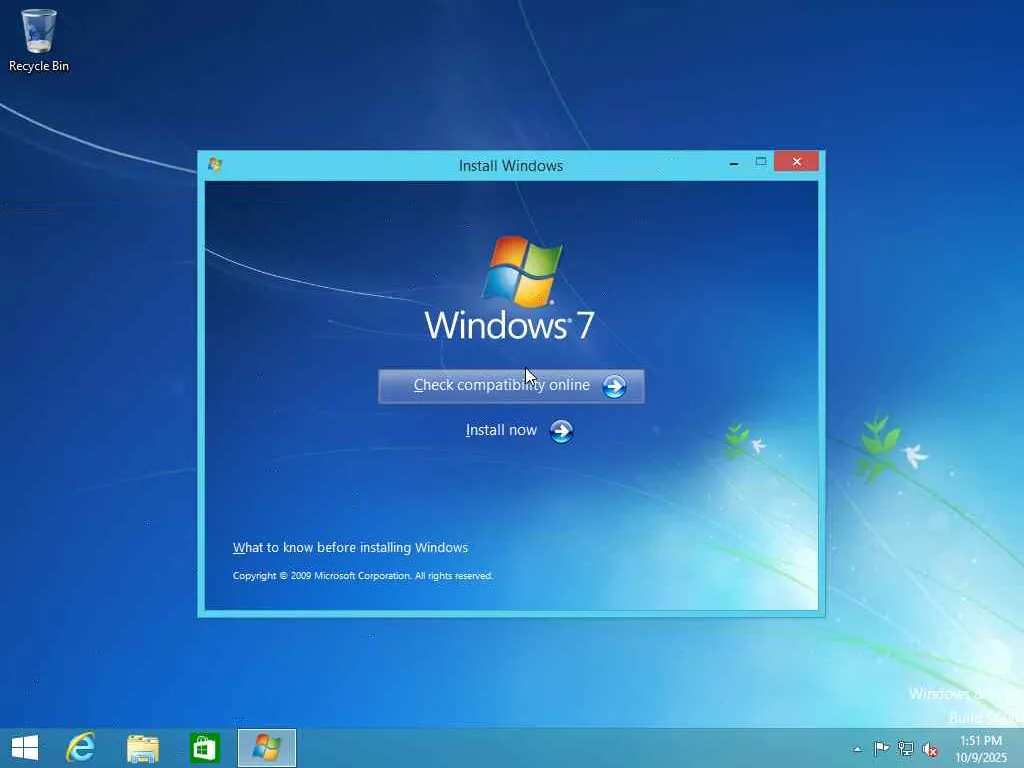Click the Windows 7 logo flag

click(x=522, y=271)
